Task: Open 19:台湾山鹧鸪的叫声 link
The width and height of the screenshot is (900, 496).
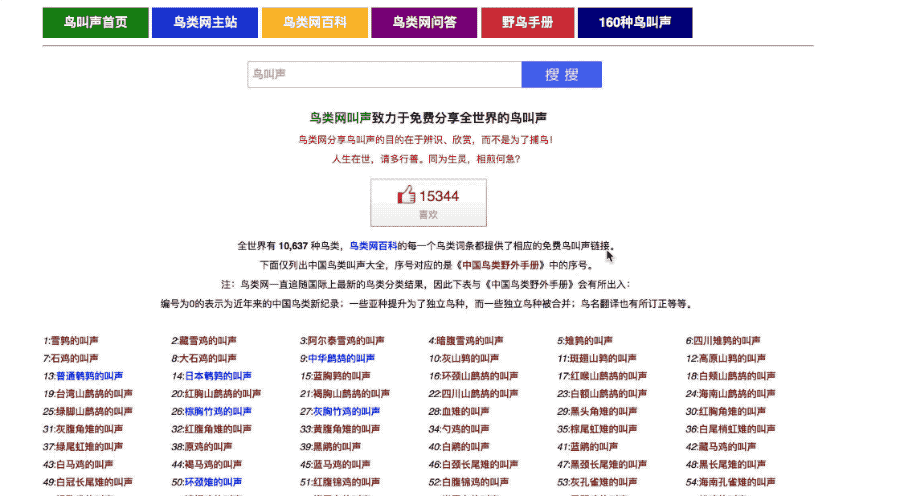Action: [88, 394]
